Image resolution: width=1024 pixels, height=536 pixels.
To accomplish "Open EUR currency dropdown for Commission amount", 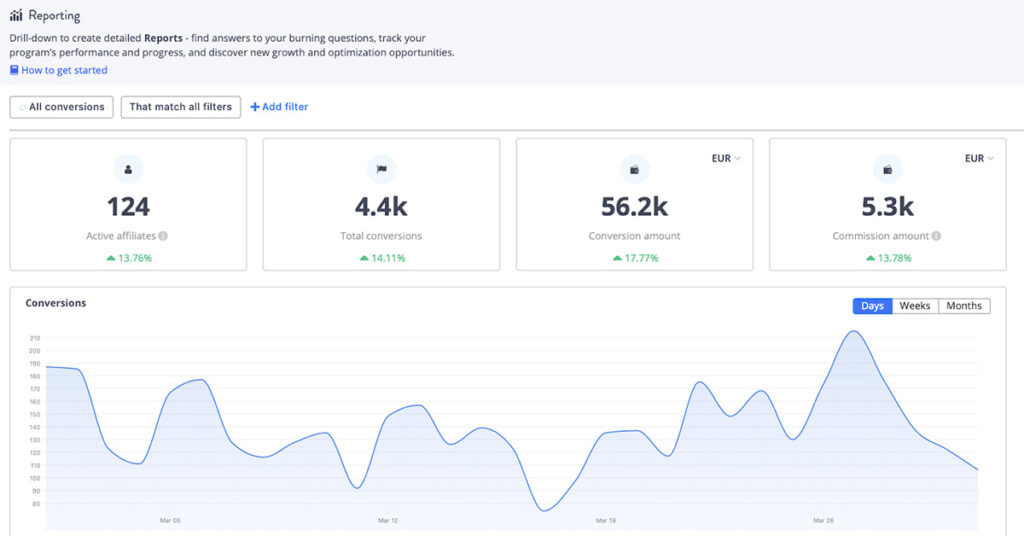I will click(x=980, y=159).
